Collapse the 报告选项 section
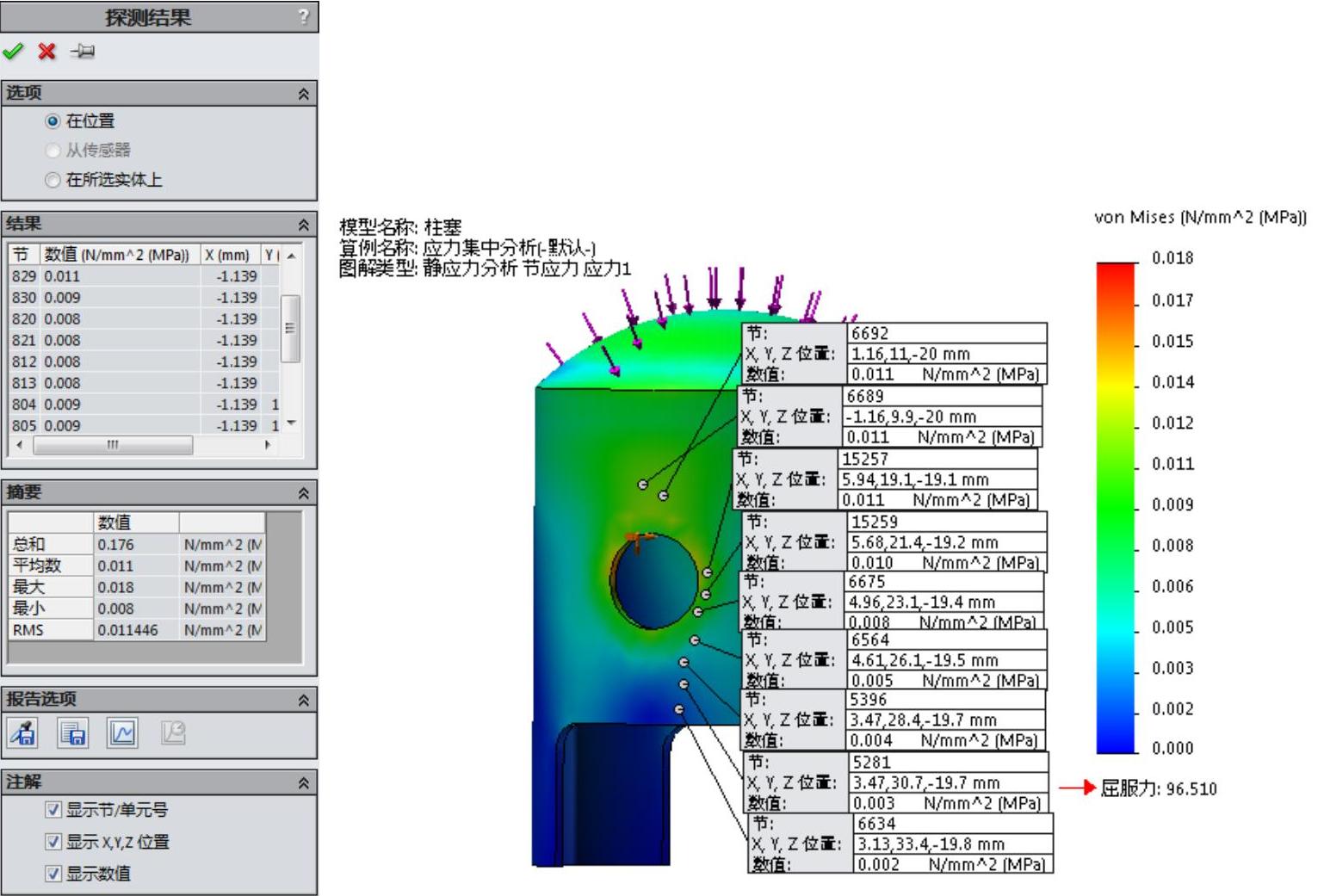The width and height of the screenshot is (1324, 896). point(303,701)
